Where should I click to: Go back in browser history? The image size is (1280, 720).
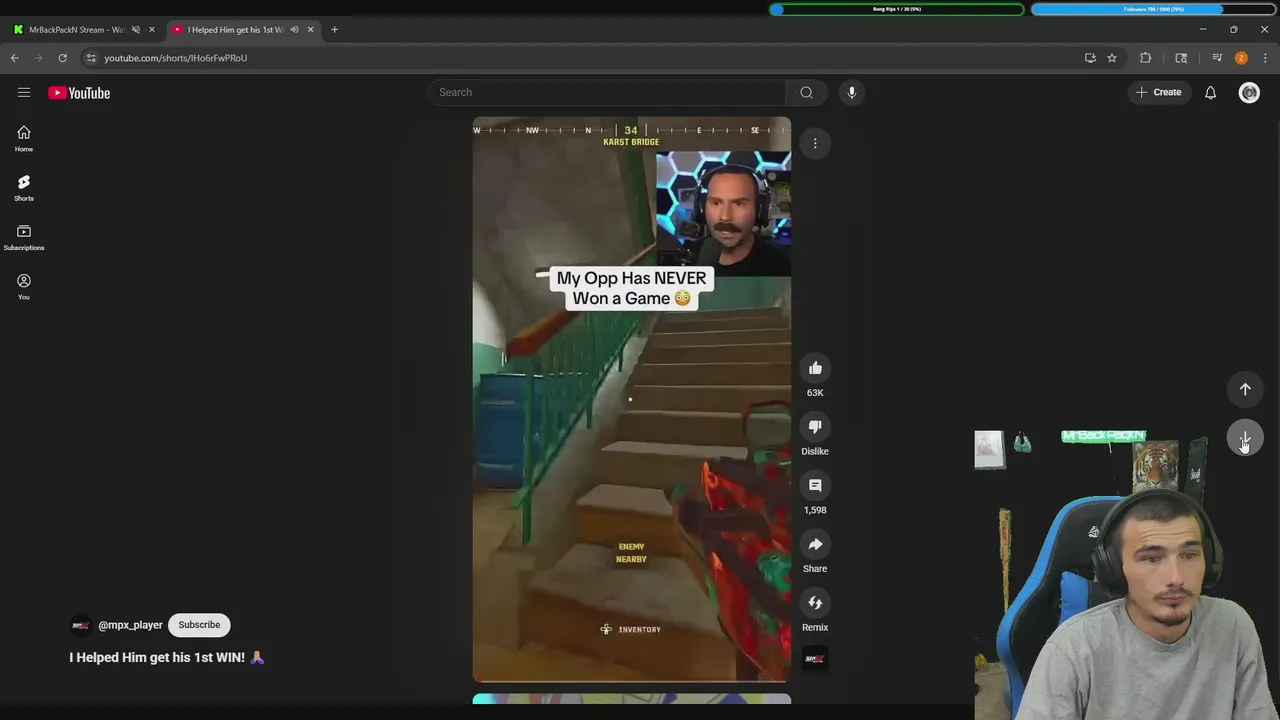pyautogui.click(x=15, y=58)
